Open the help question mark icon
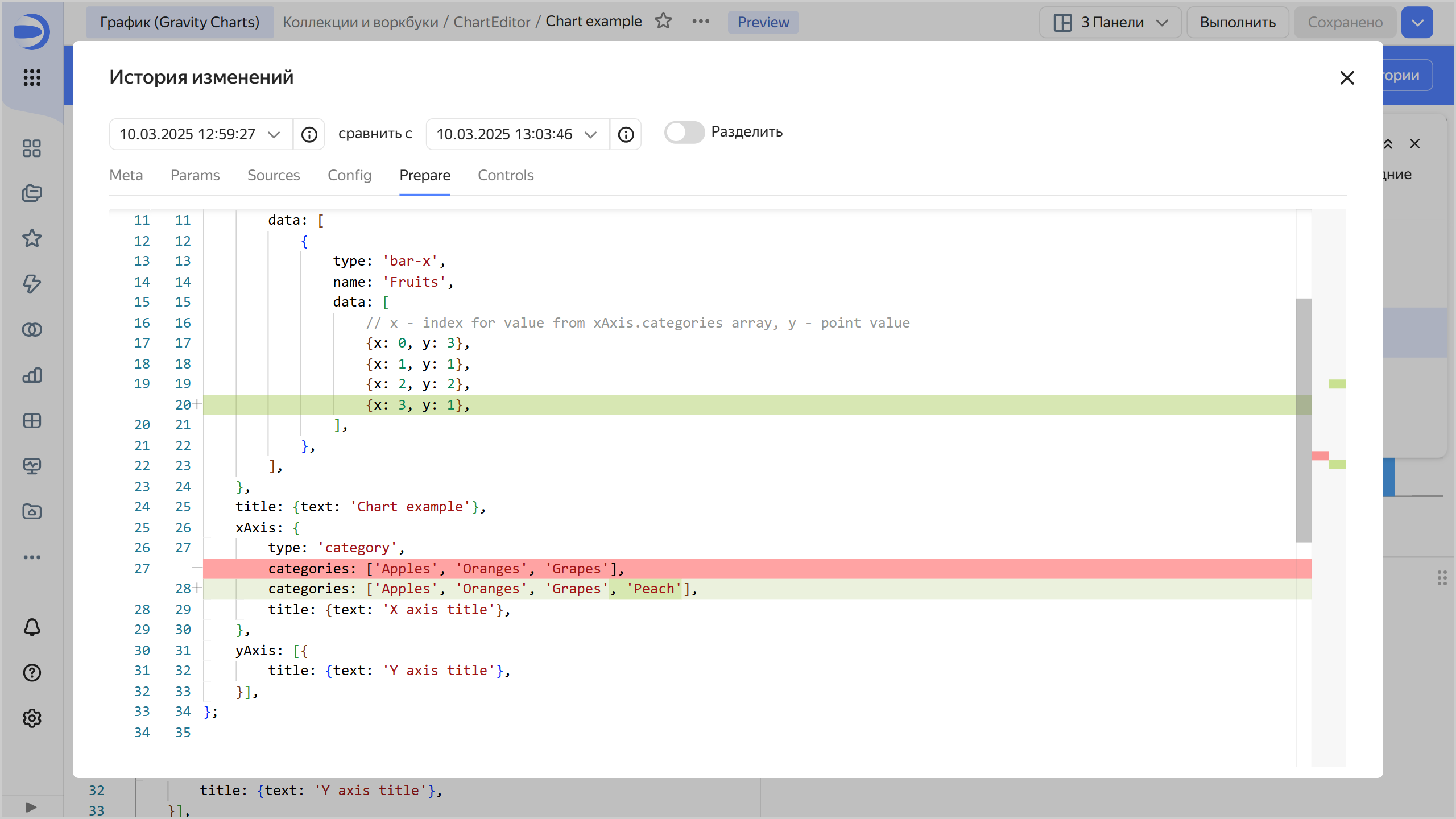Image resolution: width=1456 pixels, height=819 pixels. [x=32, y=672]
